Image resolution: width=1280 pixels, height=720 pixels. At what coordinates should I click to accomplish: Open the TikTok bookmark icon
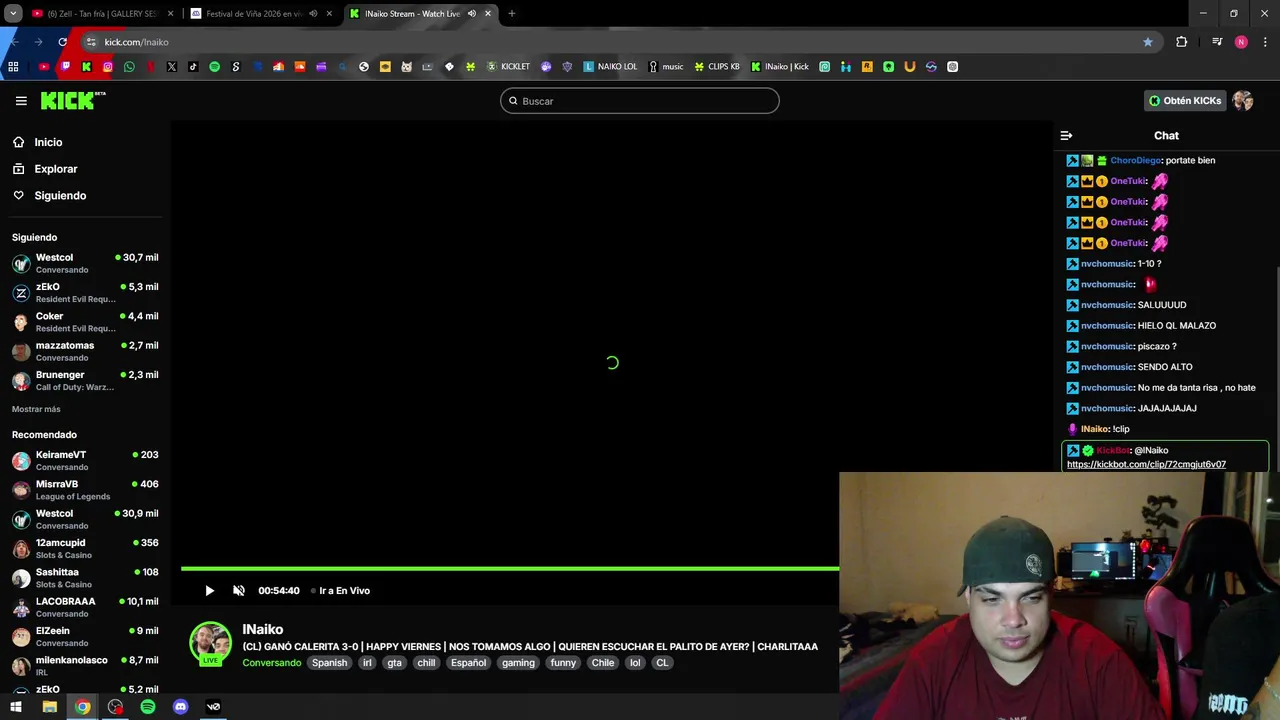193,67
